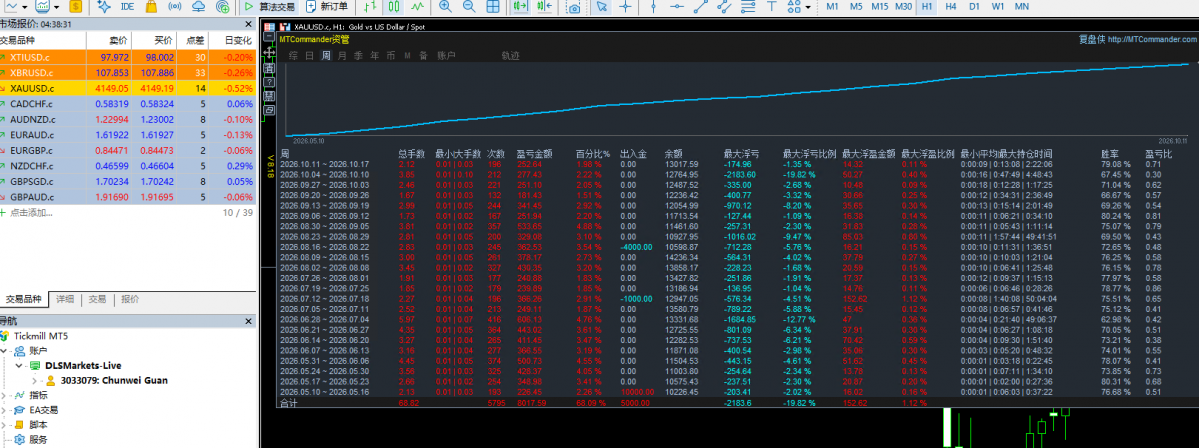Select the Fibonacci retracement tool
This screenshot has width=1199, height=448.
coord(749,7)
